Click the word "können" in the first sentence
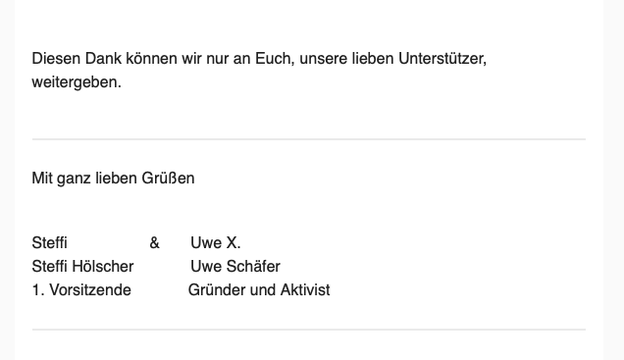This screenshot has width=624, height=360. [x=152, y=58]
